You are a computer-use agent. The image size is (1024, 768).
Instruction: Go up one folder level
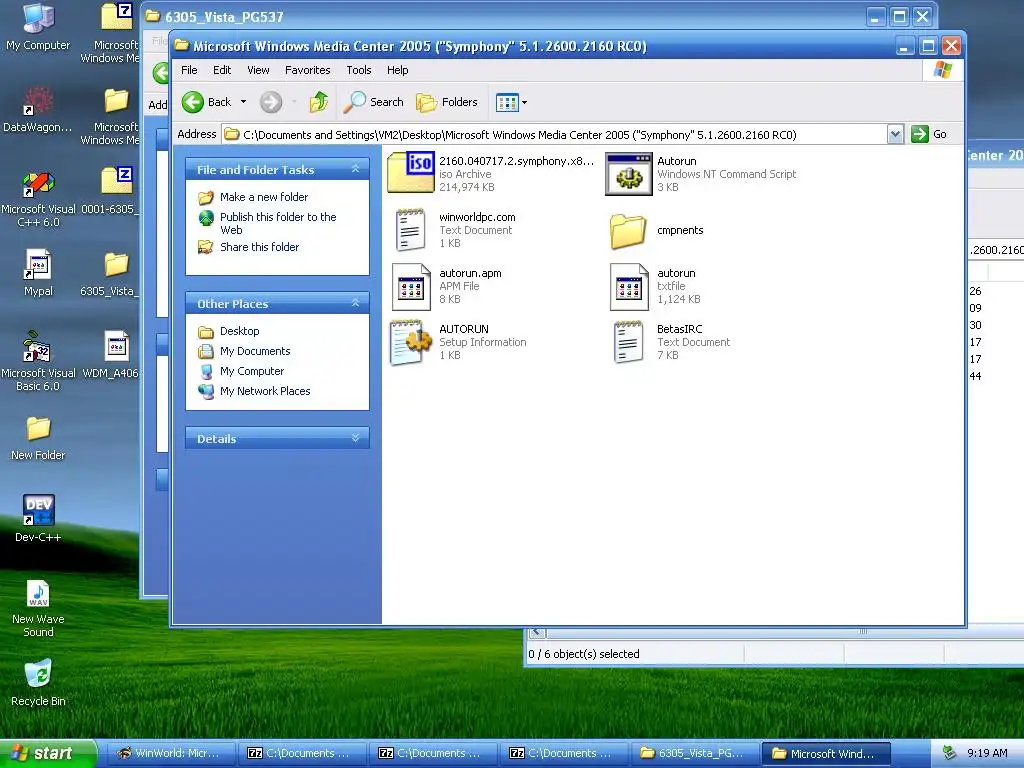tap(319, 102)
